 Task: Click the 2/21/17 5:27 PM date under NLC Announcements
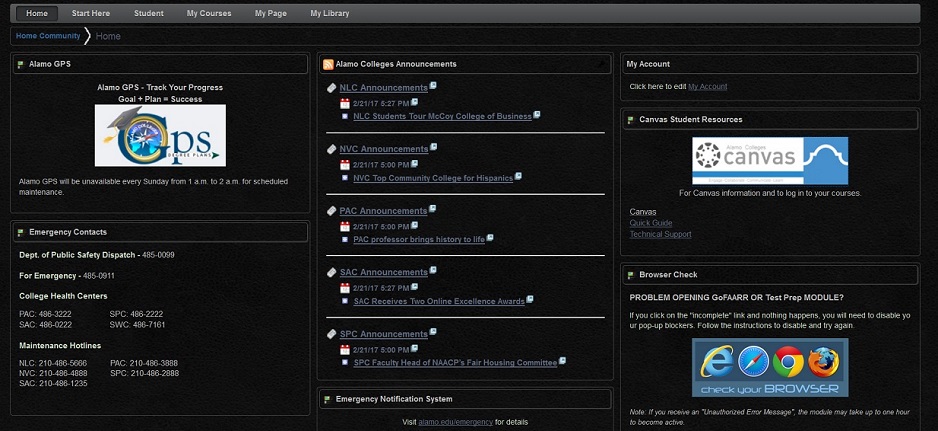381,104
